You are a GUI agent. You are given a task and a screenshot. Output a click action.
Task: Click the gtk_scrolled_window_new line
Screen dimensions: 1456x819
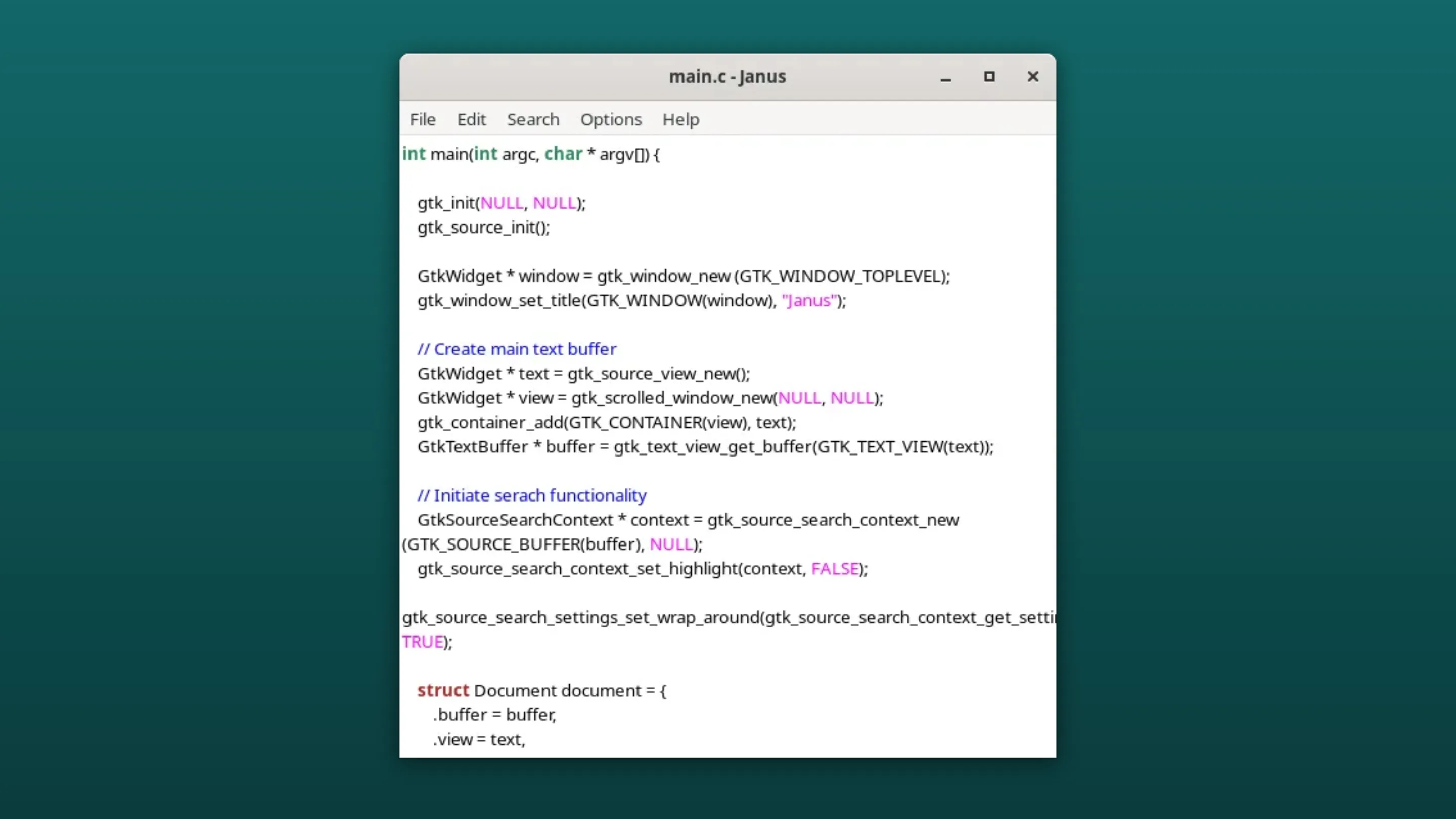tap(650, 397)
